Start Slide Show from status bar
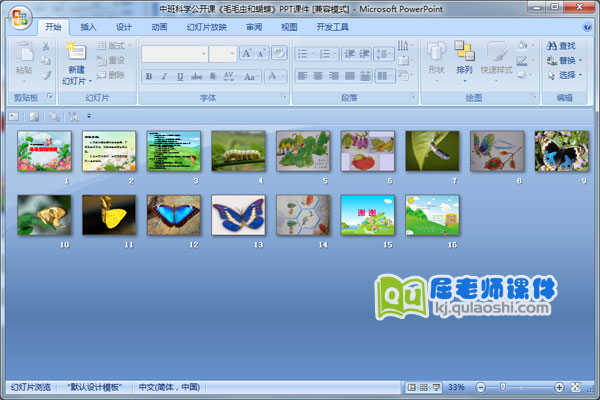Screen dimensions: 600x400 [436, 387]
